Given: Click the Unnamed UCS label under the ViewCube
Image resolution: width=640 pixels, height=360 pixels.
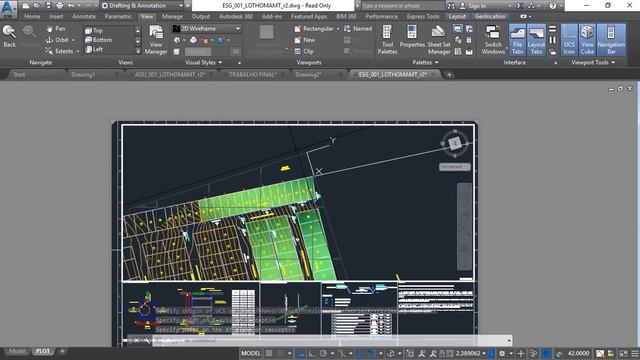Looking at the screenshot, I should pyautogui.click(x=455, y=167).
